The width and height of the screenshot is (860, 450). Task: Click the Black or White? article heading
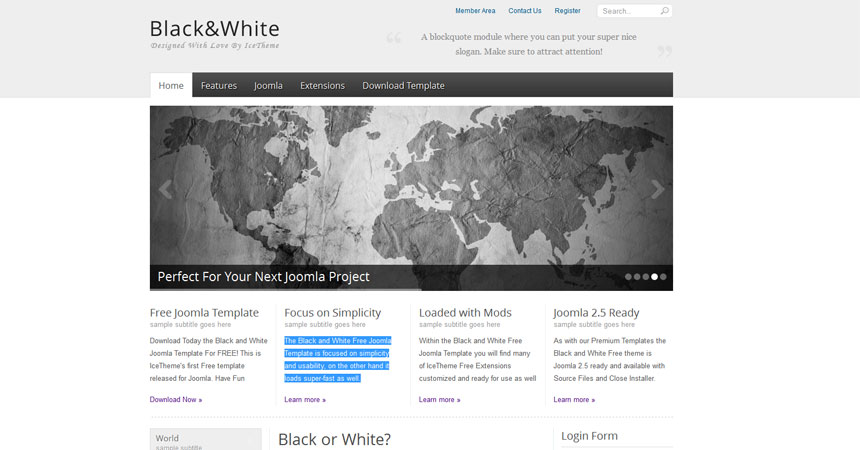pyautogui.click(x=335, y=440)
